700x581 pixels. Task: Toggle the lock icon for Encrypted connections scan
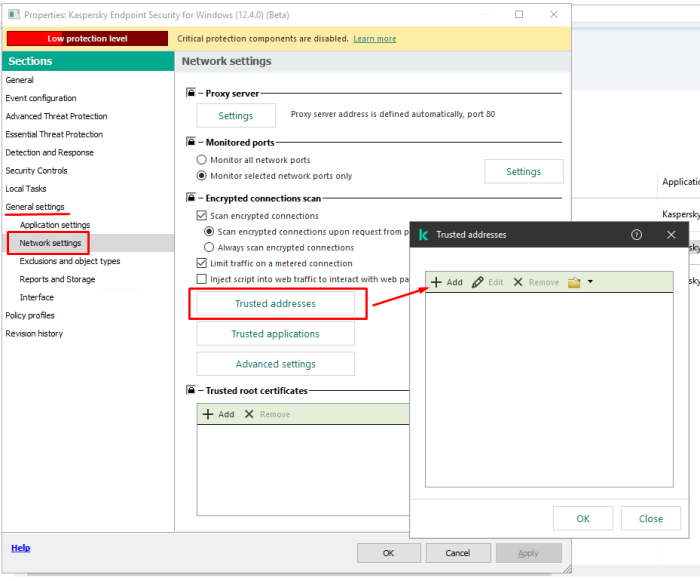point(191,198)
